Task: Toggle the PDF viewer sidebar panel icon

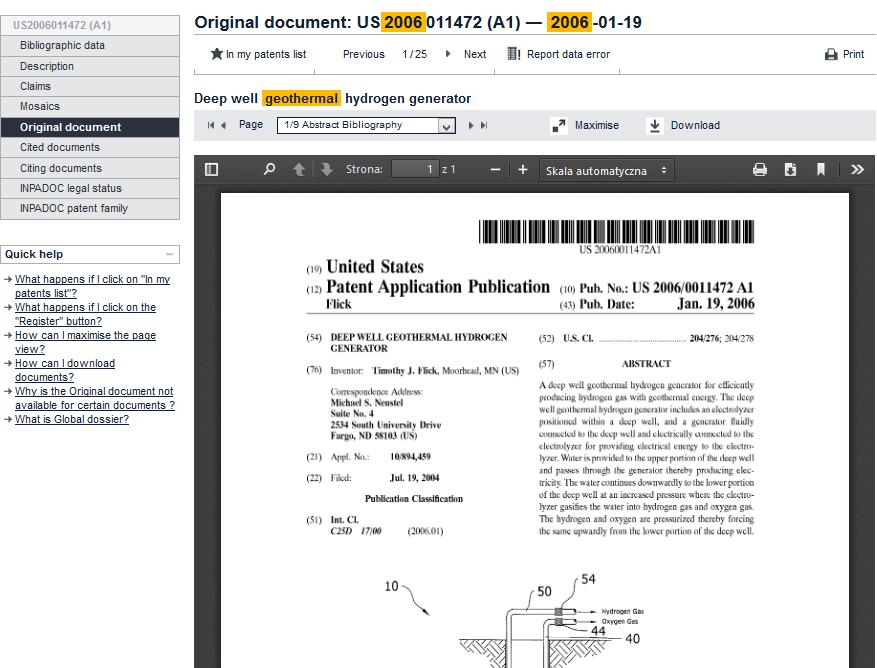Action: [x=211, y=169]
